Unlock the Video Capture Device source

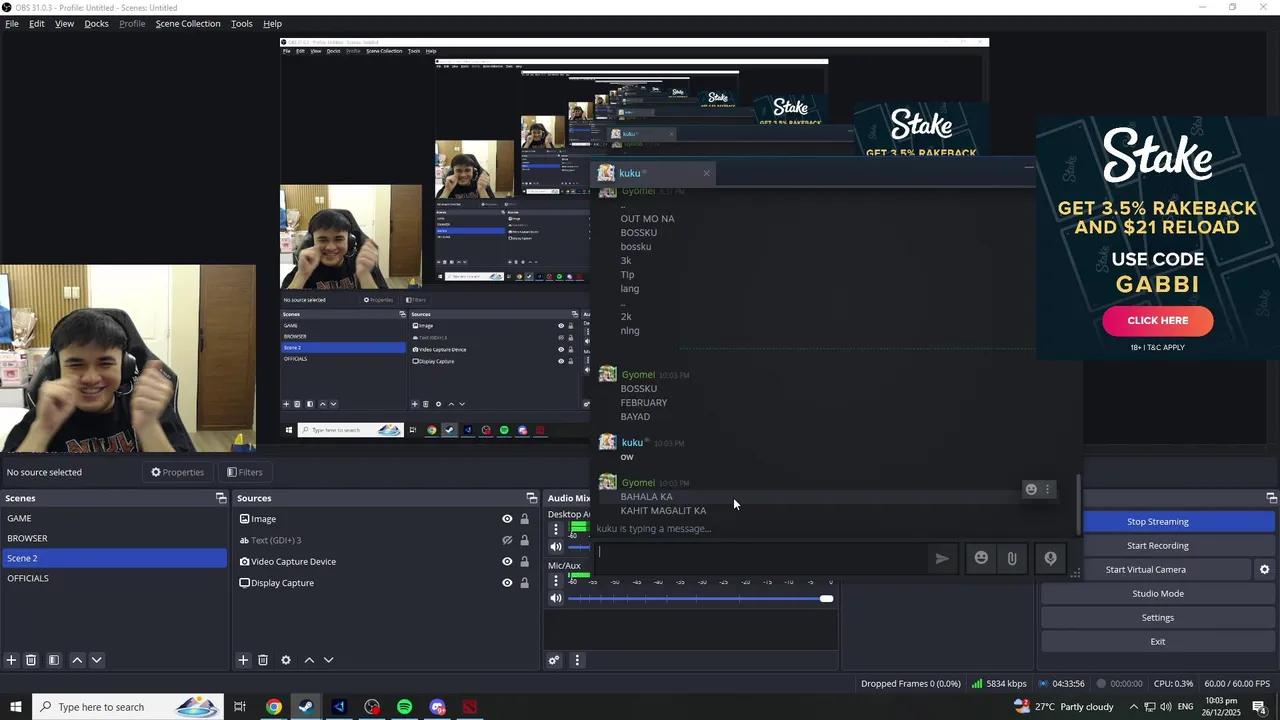[524, 562]
